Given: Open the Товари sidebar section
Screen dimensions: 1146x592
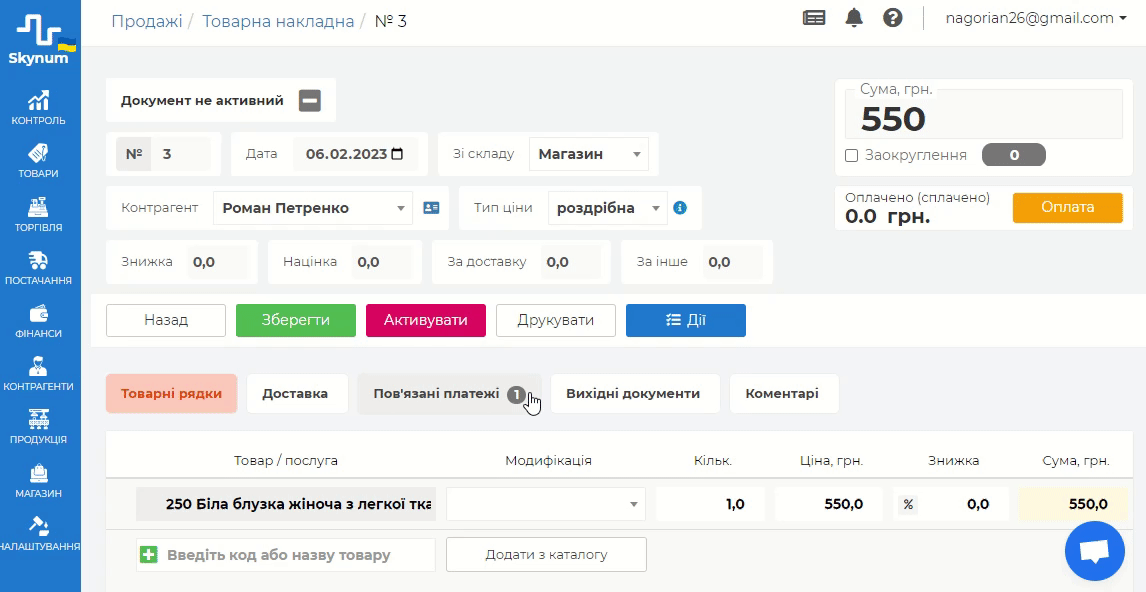Looking at the screenshot, I should click(39, 161).
